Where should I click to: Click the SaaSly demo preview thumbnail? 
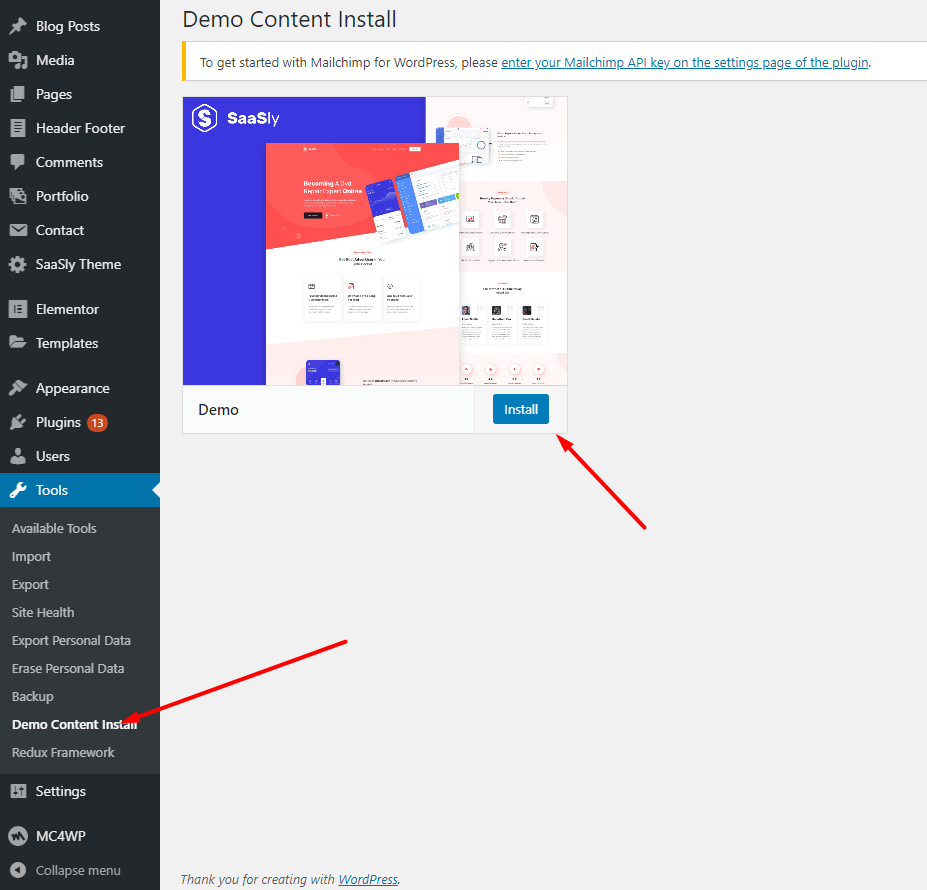[375, 241]
